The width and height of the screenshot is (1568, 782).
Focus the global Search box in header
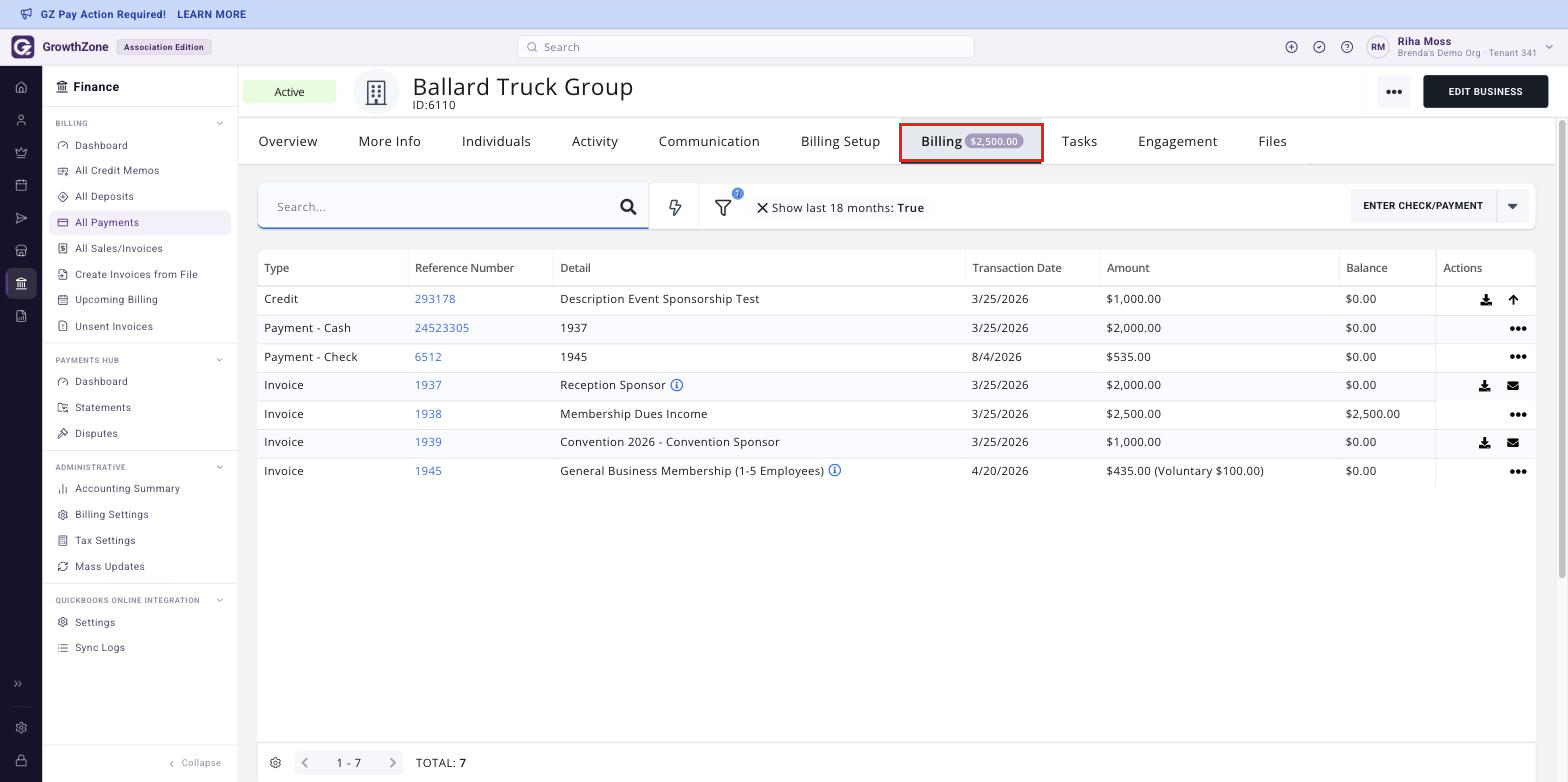pyautogui.click(x=746, y=47)
